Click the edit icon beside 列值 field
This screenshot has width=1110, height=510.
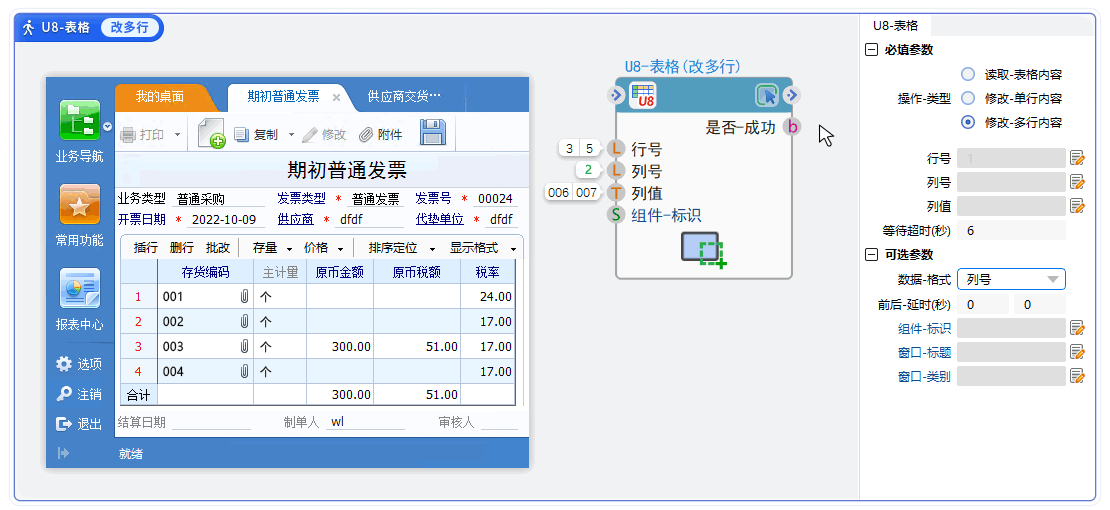(x=1077, y=206)
